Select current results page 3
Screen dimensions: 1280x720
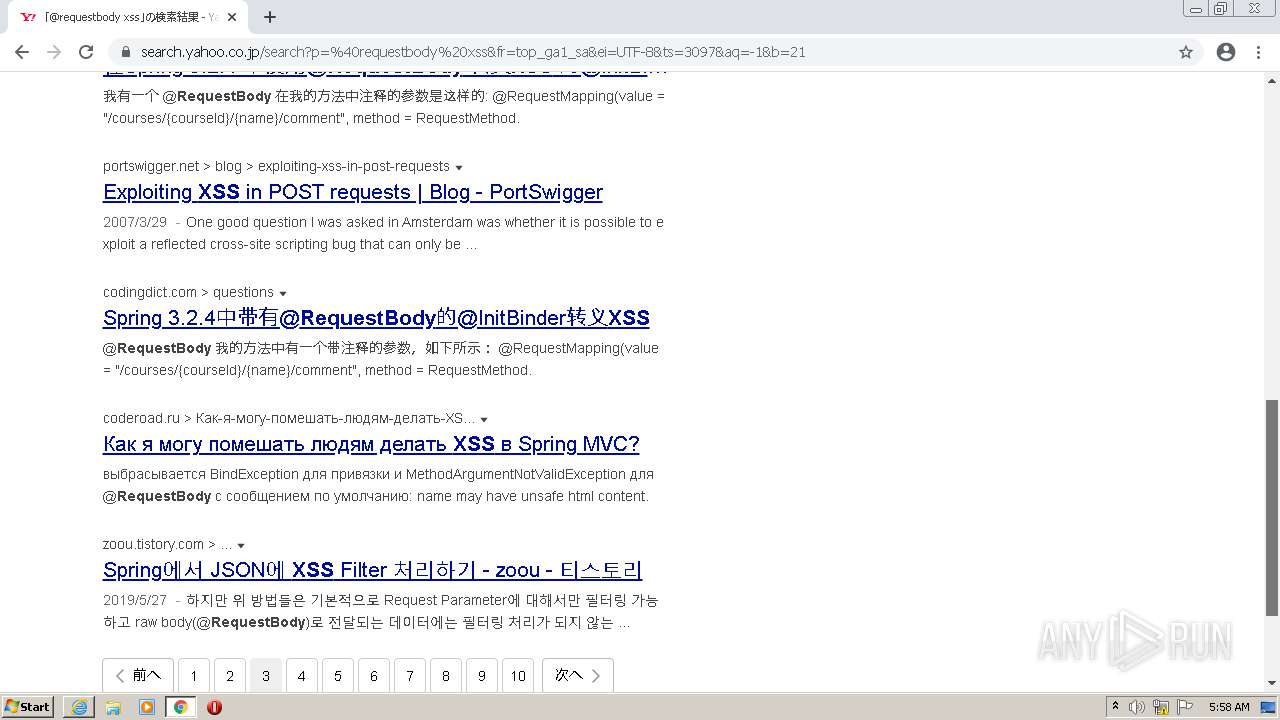(266, 676)
